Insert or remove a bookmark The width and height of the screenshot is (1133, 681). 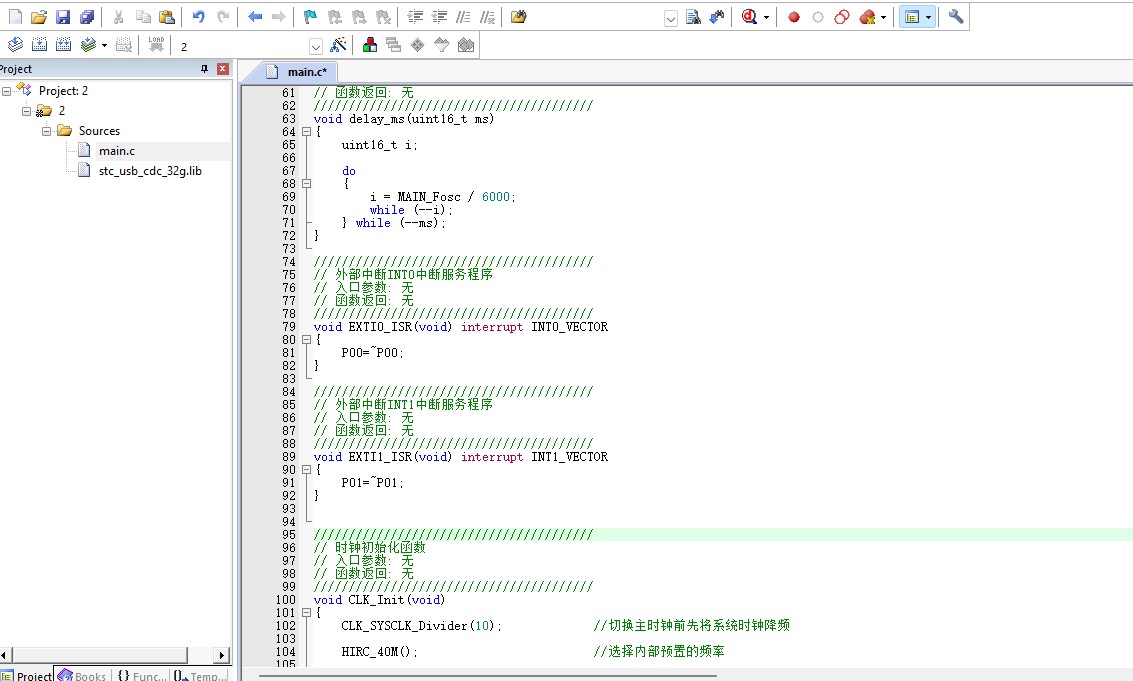(x=310, y=17)
